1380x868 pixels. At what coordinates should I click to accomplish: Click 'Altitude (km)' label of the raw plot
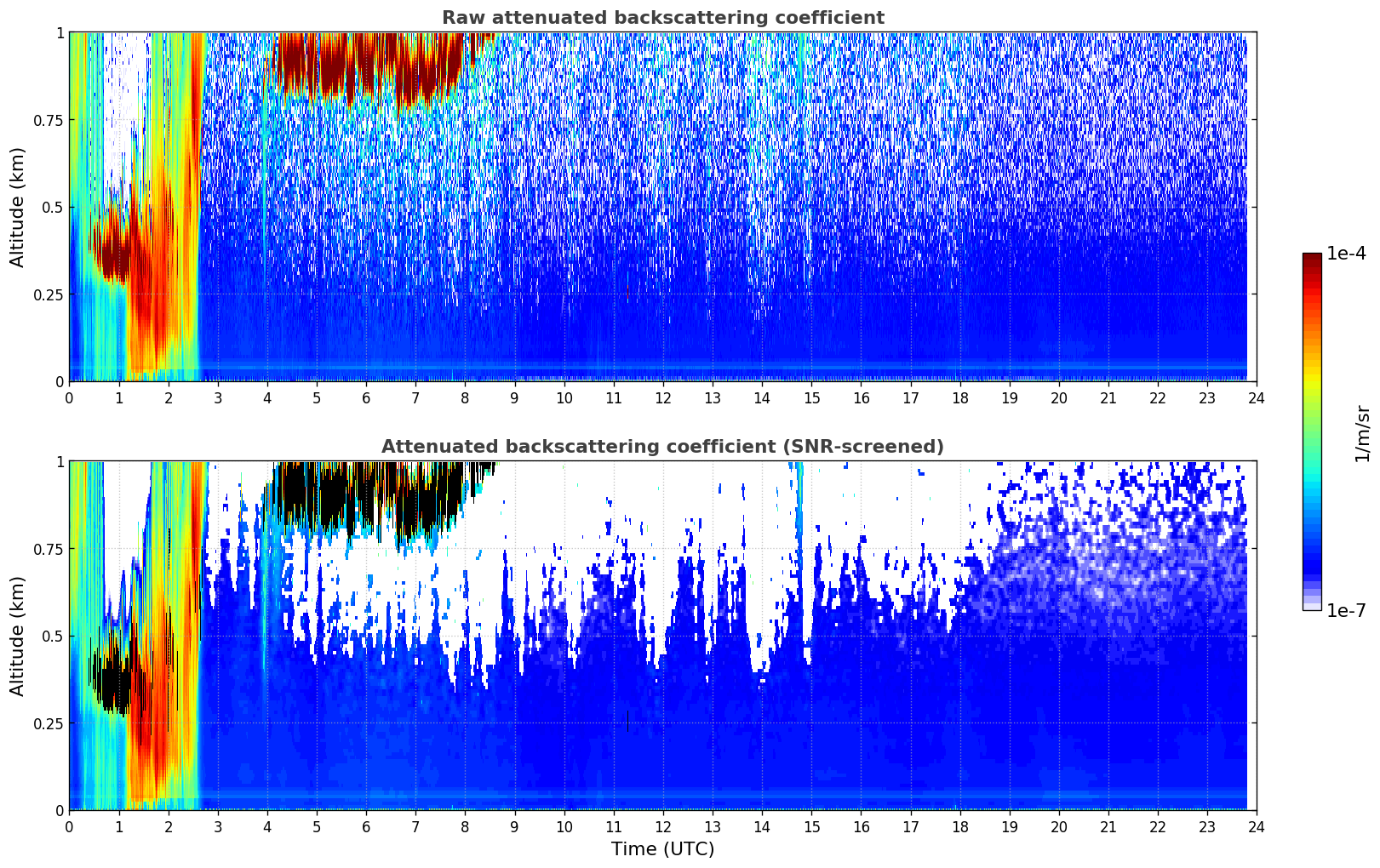click(18, 207)
